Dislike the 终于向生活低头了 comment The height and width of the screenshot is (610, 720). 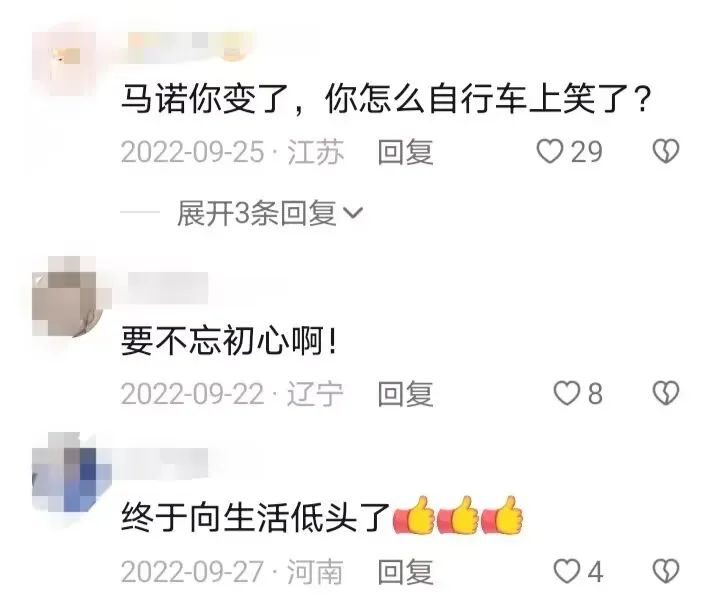(x=665, y=571)
